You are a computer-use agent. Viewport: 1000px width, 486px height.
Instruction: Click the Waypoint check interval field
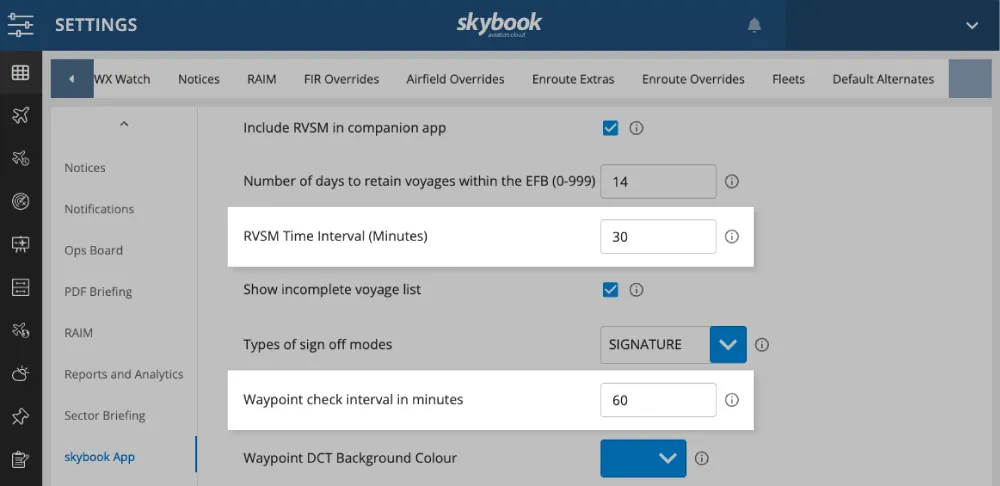(x=658, y=400)
